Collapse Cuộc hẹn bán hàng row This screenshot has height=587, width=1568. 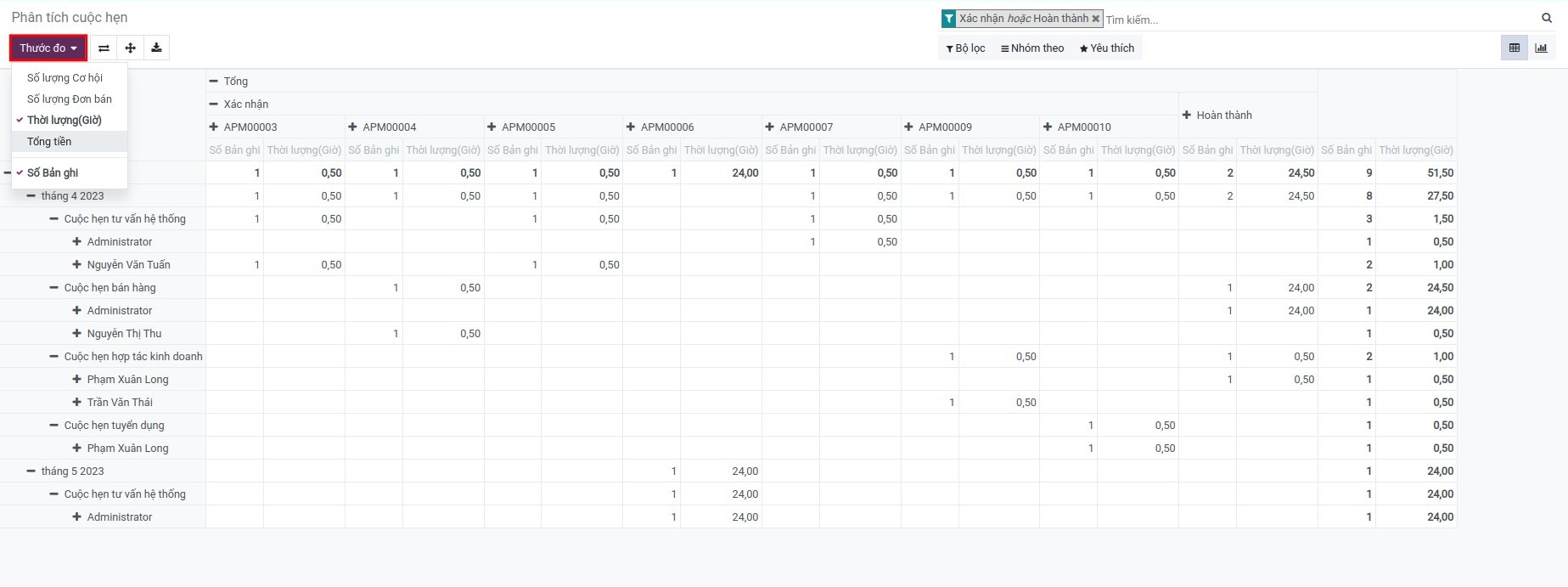click(103, 288)
